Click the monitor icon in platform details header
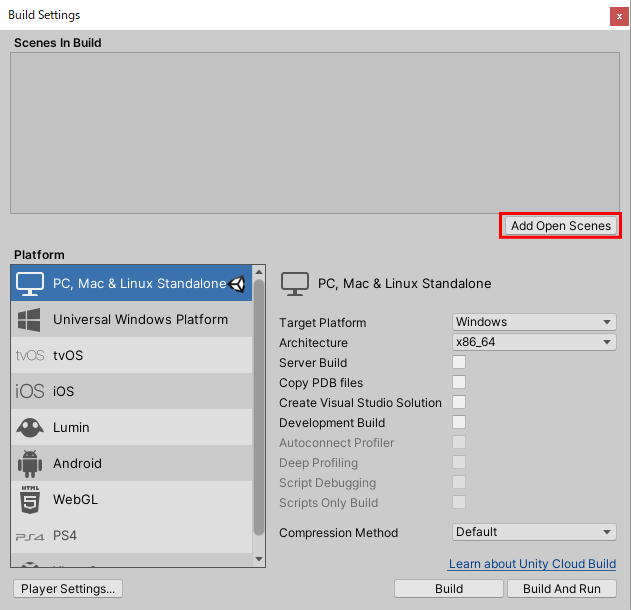Viewport: 631px width, 610px height. point(295,284)
